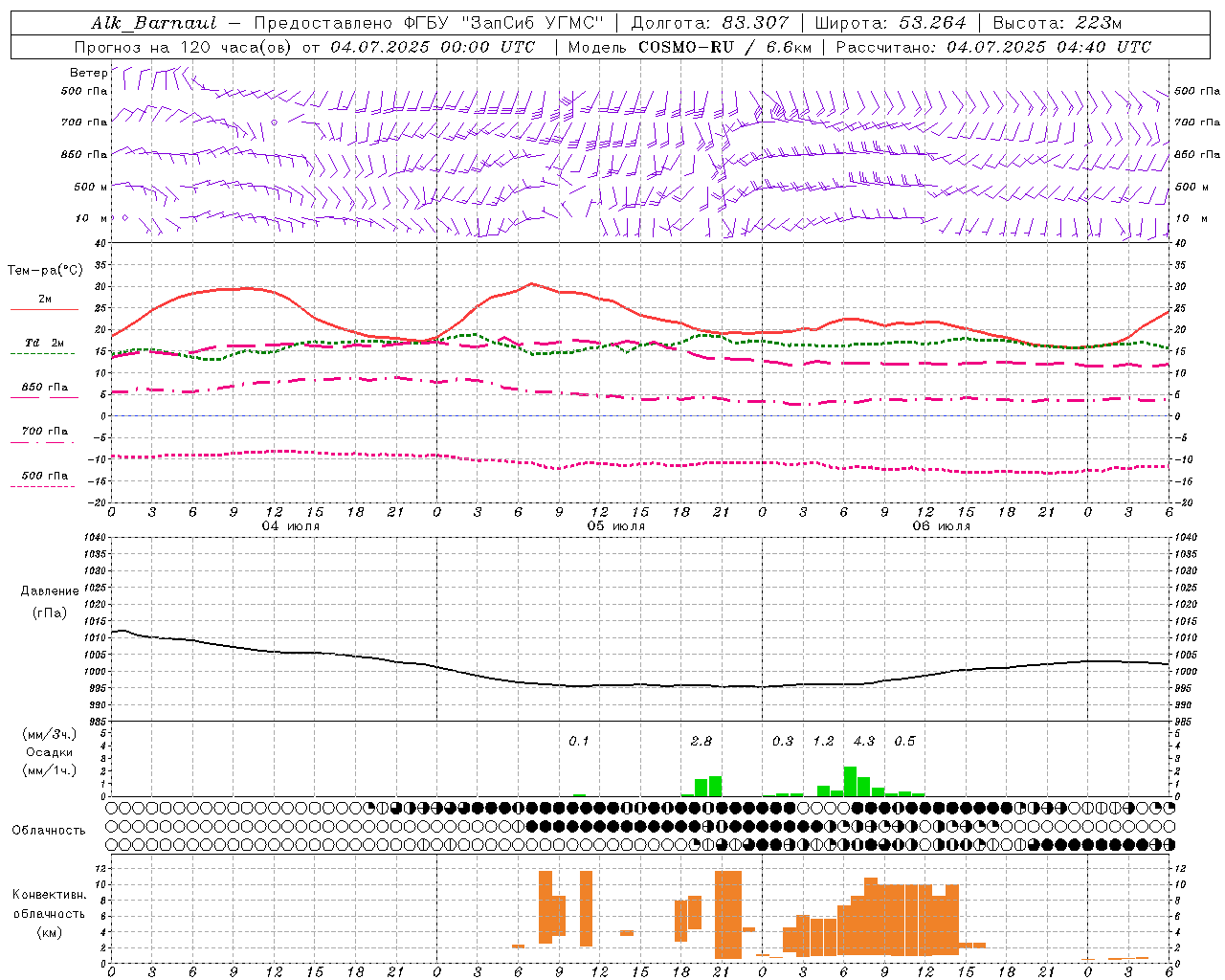This screenshot has height=980, width=1225.
Task: Select the Конвективн. облачность panel label
Action: pyautogui.click(x=49, y=913)
